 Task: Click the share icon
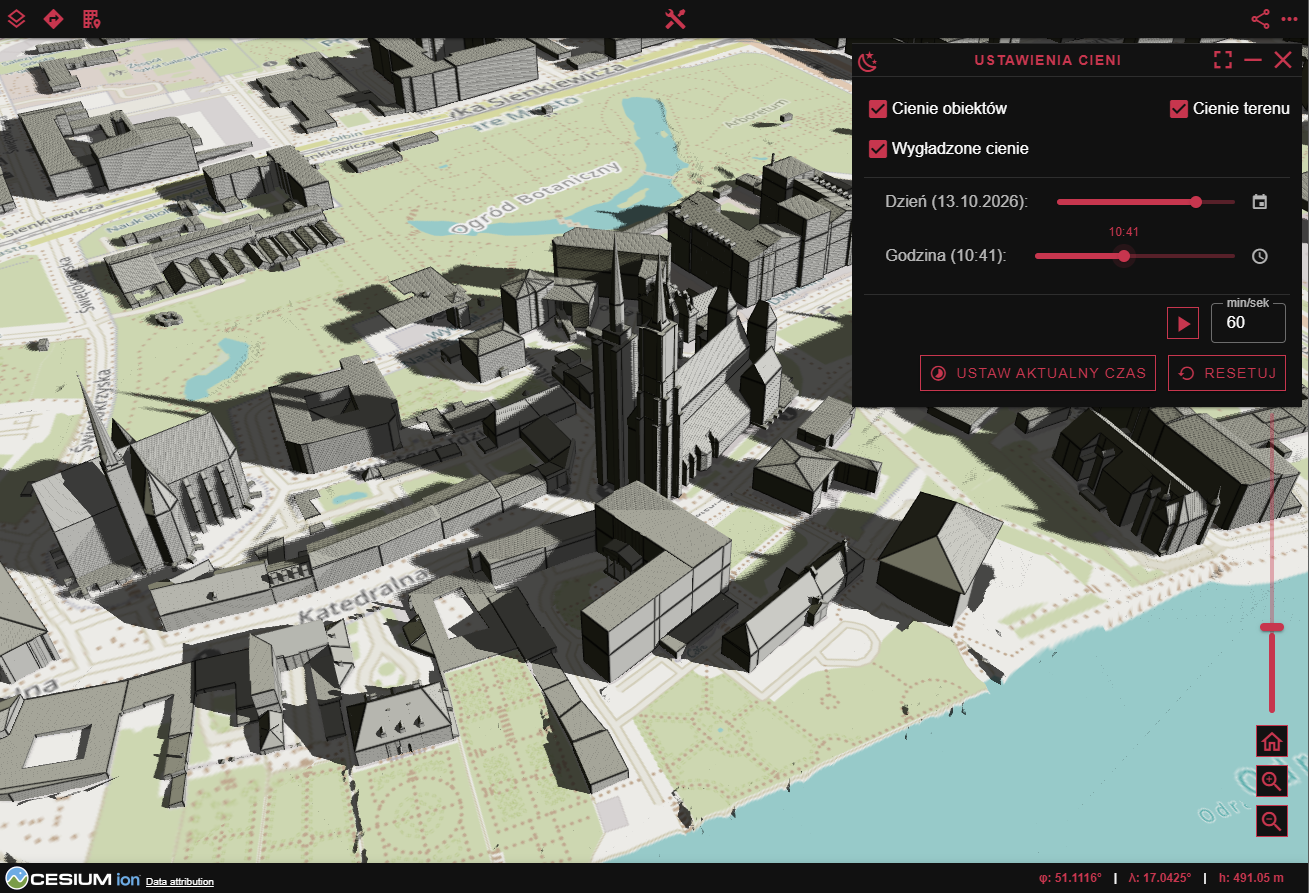click(x=1260, y=18)
